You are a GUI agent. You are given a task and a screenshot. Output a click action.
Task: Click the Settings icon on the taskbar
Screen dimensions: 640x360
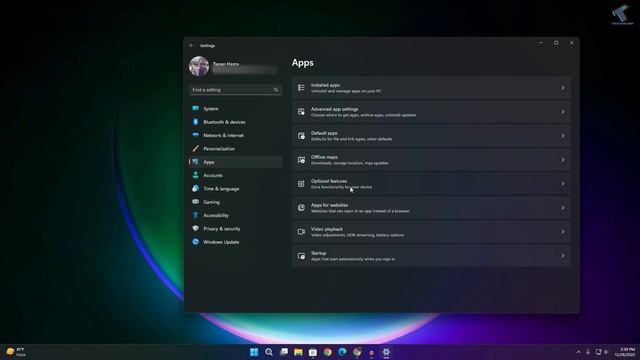386,352
